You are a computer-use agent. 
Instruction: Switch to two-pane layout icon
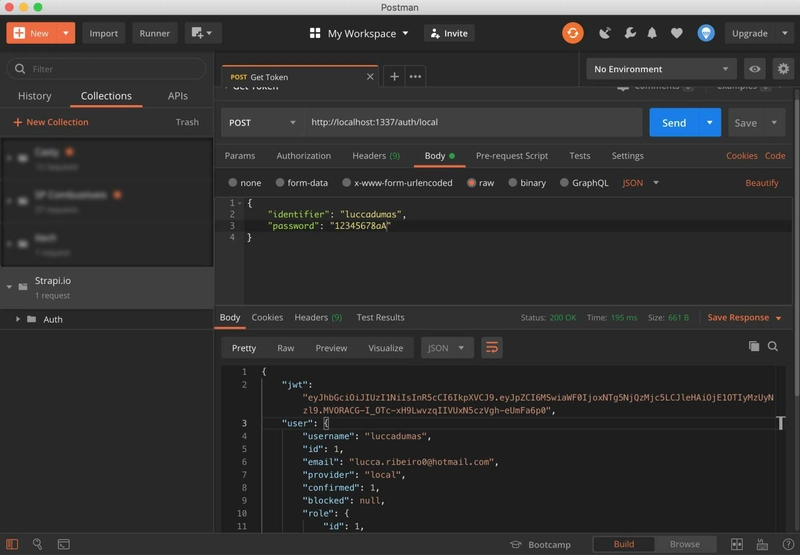[737, 544]
